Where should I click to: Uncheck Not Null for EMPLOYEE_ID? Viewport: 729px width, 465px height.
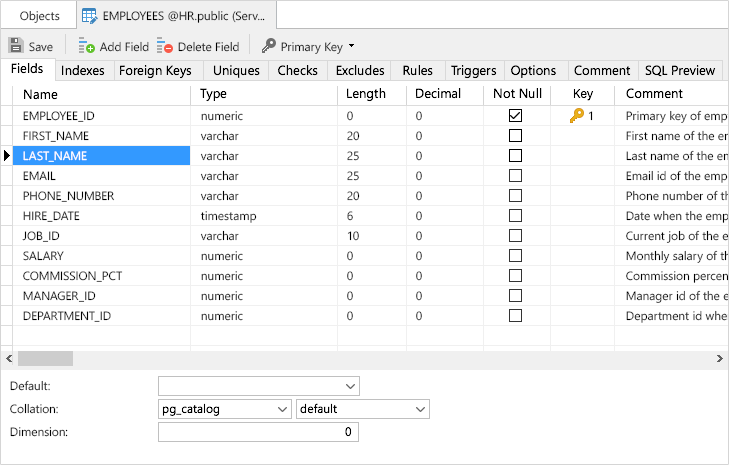tap(515, 115)
